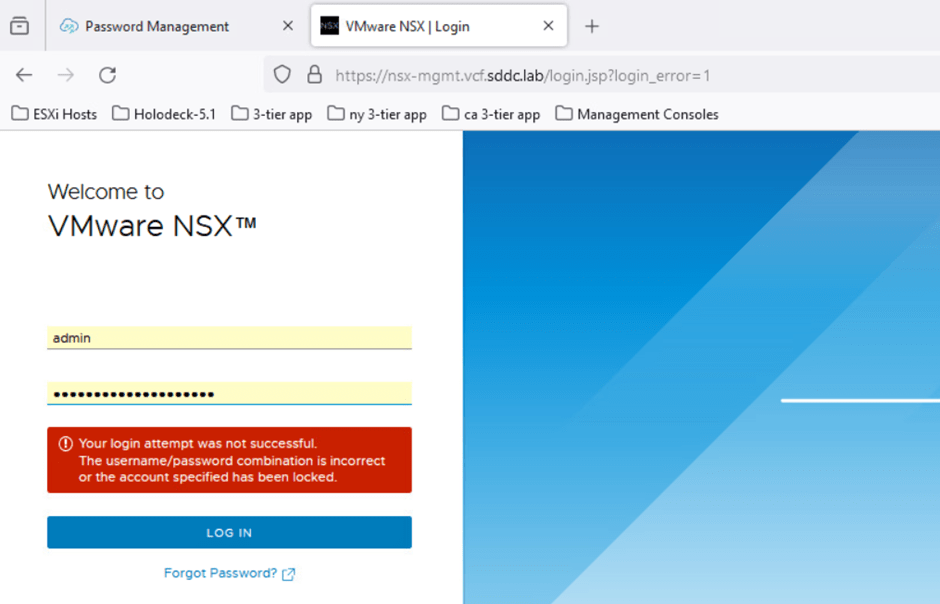Select the VMware NSX Login tab
Image resolution: width=940 pixels, height=604 pixels.
coord(420,26)
